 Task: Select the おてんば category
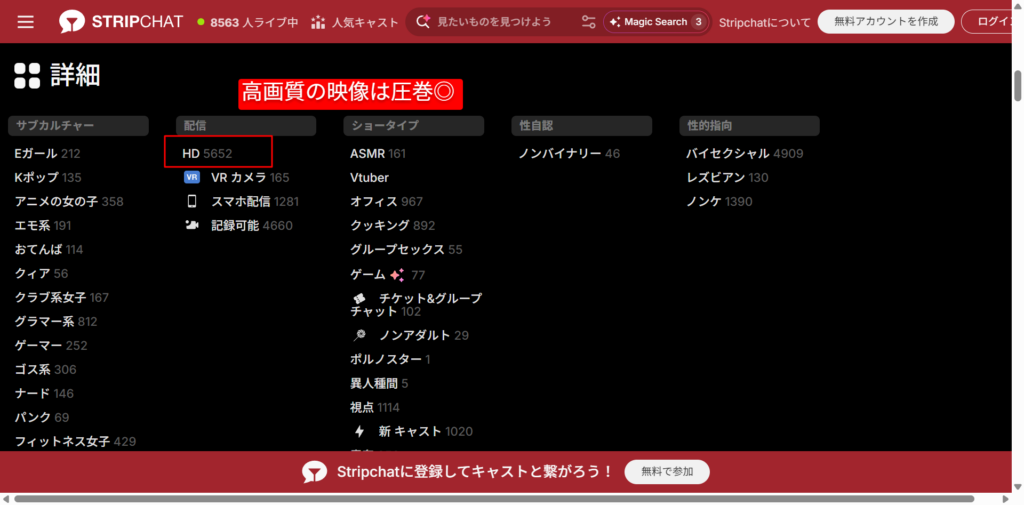[x=49, y=250]
